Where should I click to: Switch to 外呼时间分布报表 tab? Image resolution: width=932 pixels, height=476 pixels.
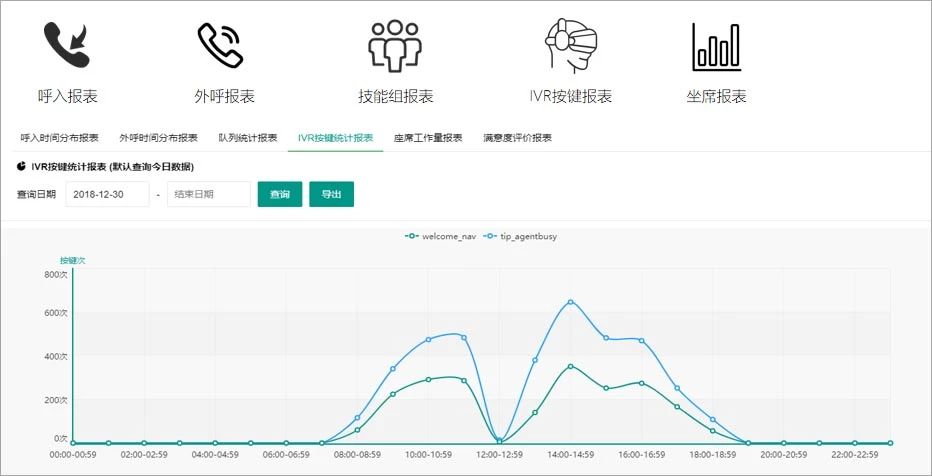pyautogui.click(x=158, y=138)
